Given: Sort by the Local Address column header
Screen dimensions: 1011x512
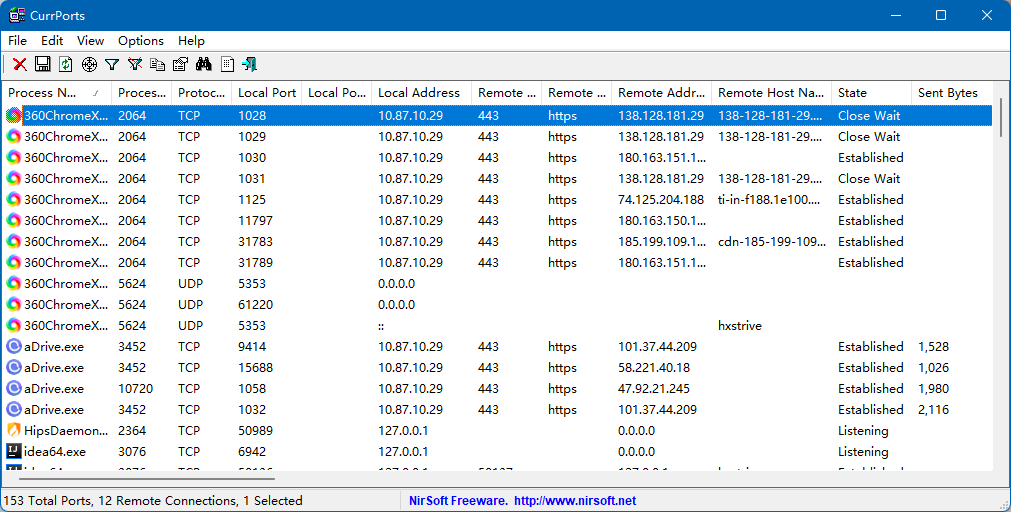Looking at the screenshot, I should (x=422, y=93).
